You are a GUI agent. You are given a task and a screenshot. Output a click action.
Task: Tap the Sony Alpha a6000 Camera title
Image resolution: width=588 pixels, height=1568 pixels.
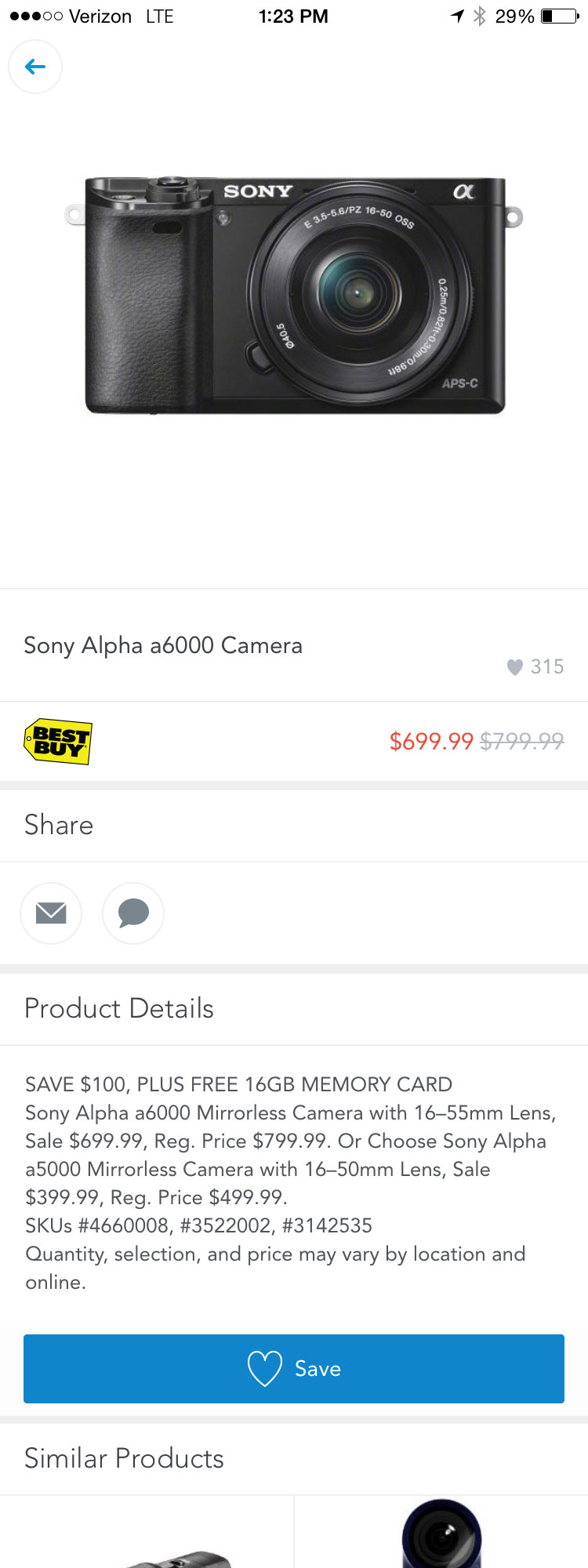[x=163, y=645]
